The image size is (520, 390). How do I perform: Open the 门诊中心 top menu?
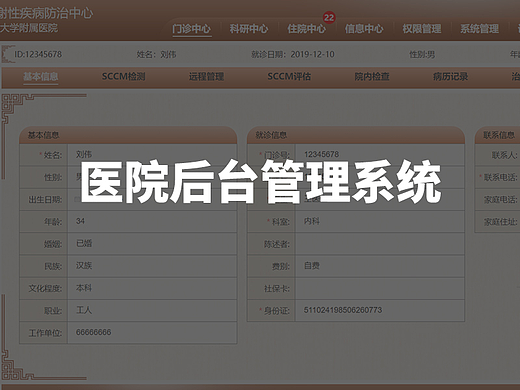point(192,29)
